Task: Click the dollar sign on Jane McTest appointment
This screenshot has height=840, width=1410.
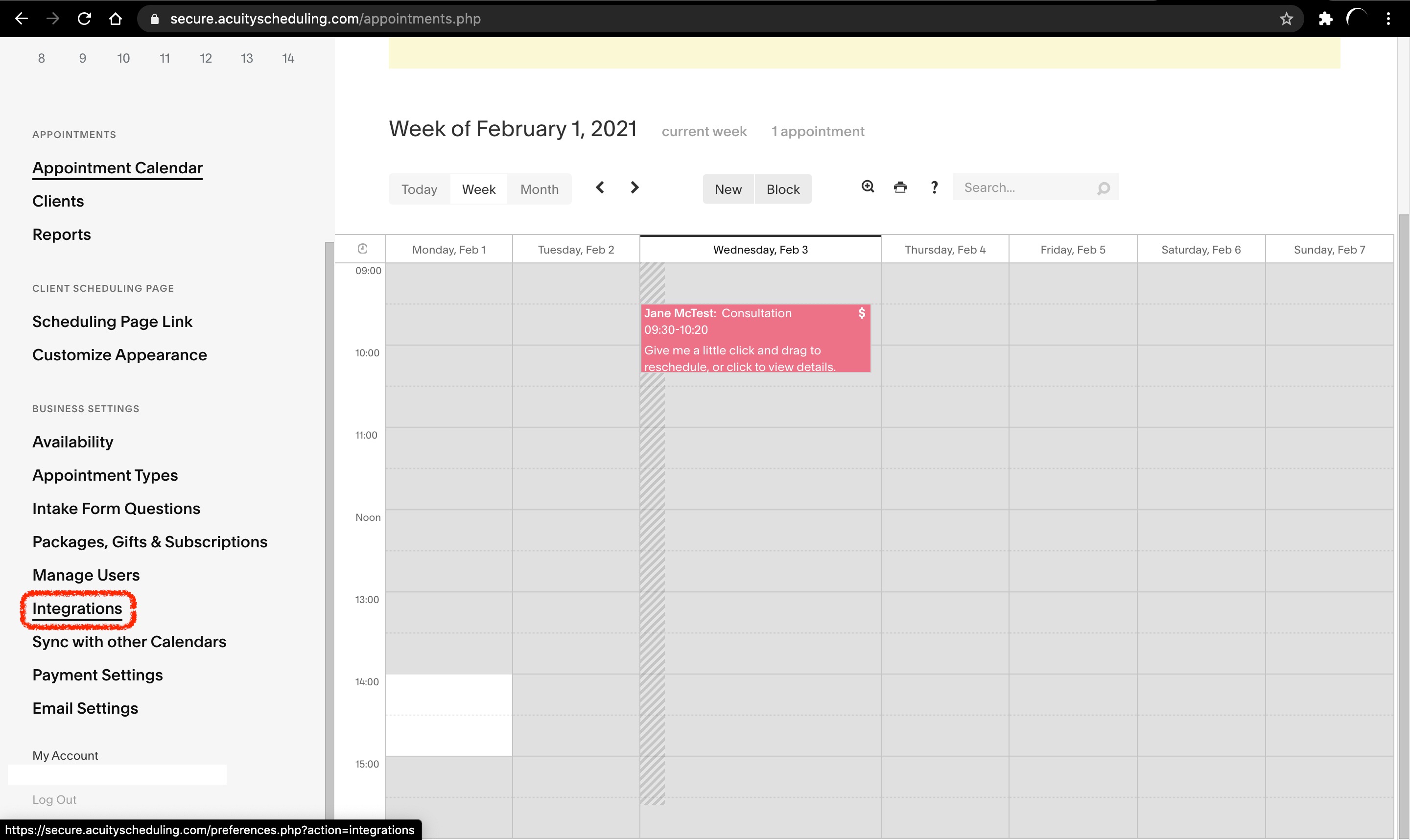Action: [x=862, y=313]
